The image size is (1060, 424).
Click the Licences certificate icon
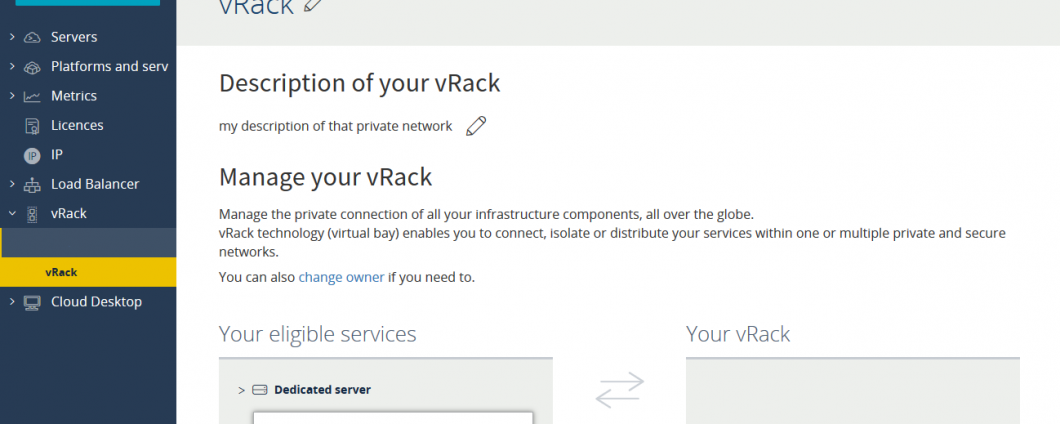[32, 126]
